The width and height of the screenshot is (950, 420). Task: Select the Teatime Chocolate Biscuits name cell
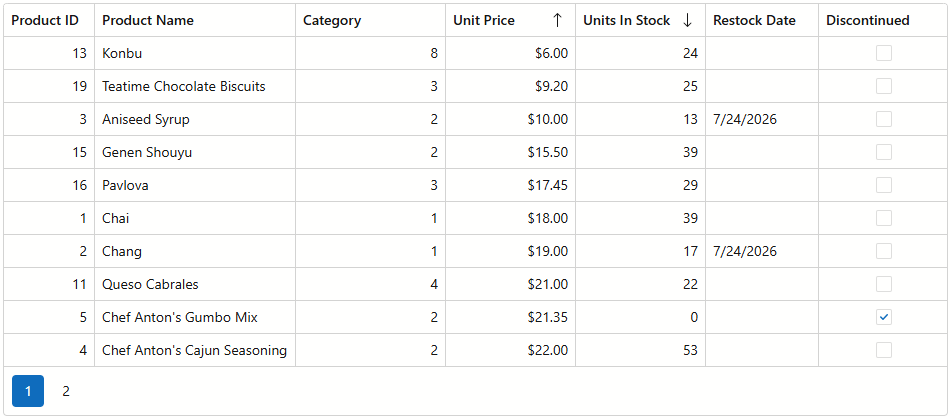(195, 86)
